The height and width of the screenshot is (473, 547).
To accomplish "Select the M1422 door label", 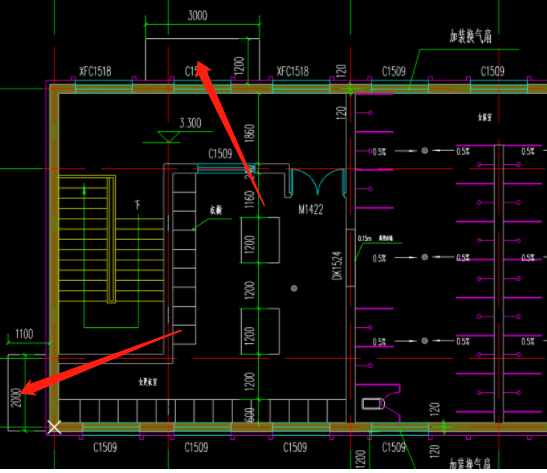I will coord(311,209).
